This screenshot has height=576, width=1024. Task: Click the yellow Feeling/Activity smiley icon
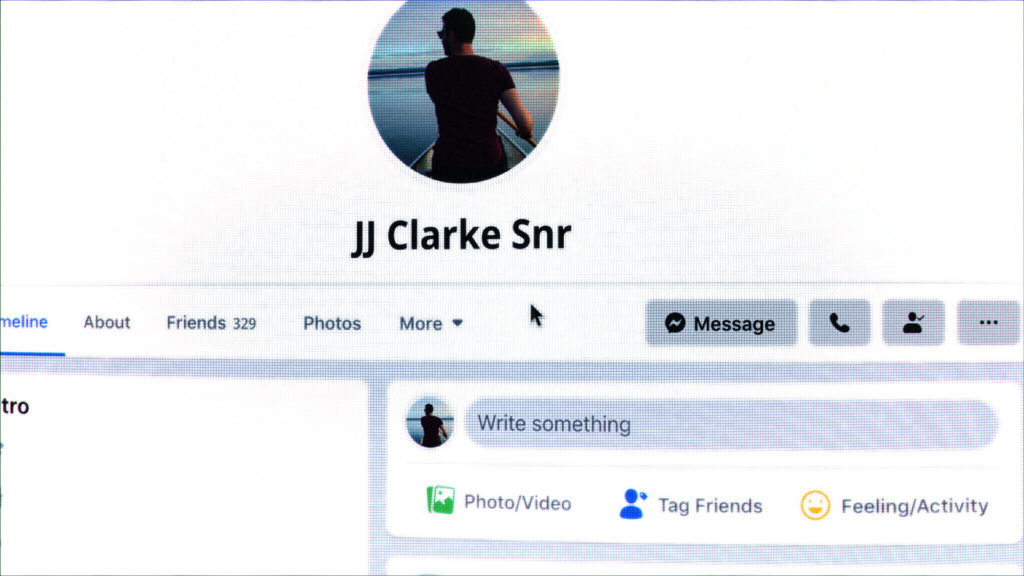point(815,505)
